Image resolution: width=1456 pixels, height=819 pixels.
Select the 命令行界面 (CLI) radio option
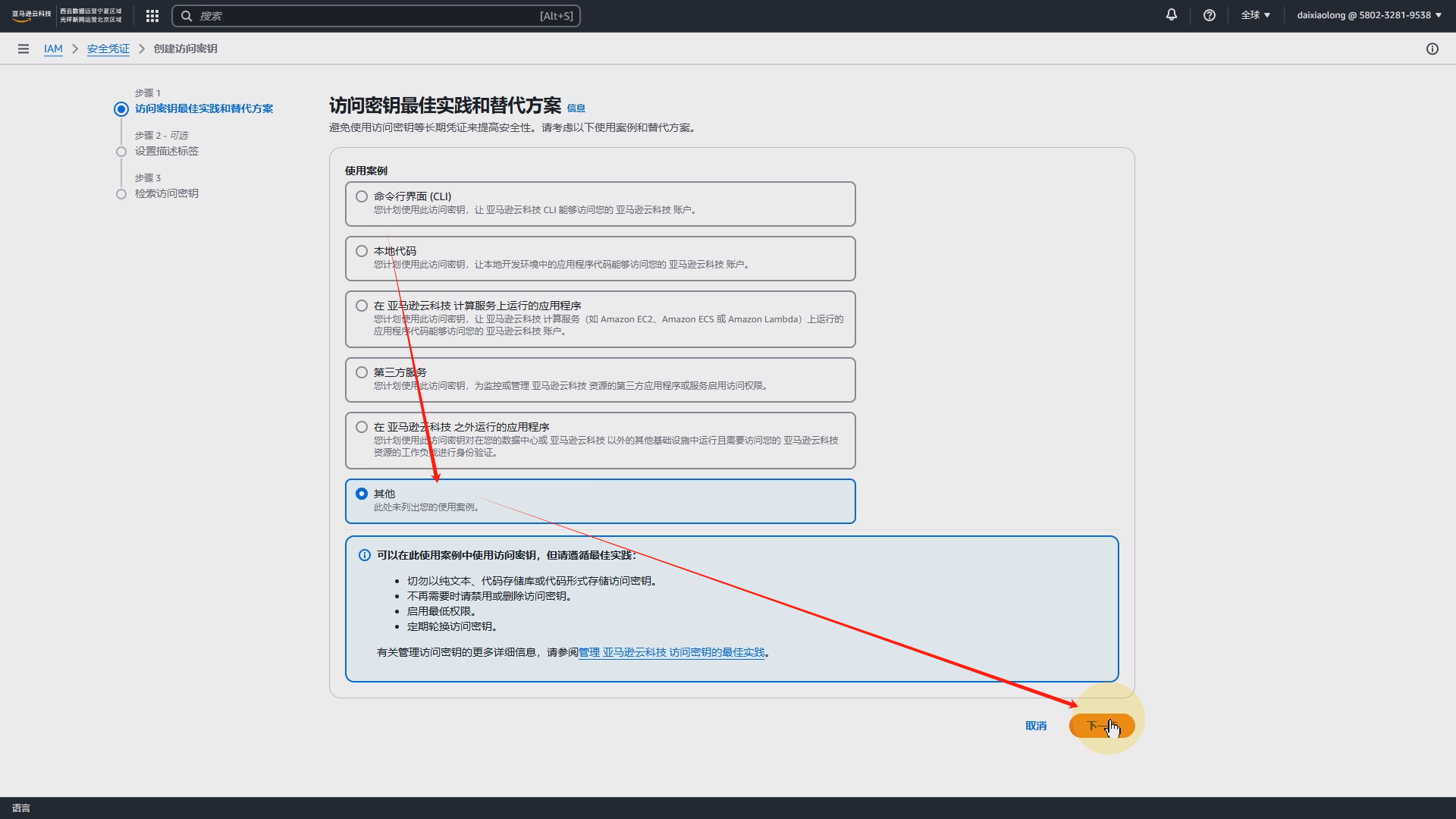pos(362,196)
